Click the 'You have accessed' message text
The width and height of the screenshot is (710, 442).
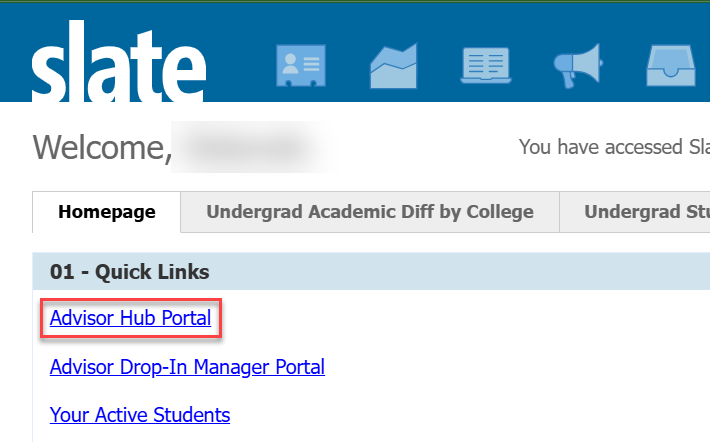(612, 147)
